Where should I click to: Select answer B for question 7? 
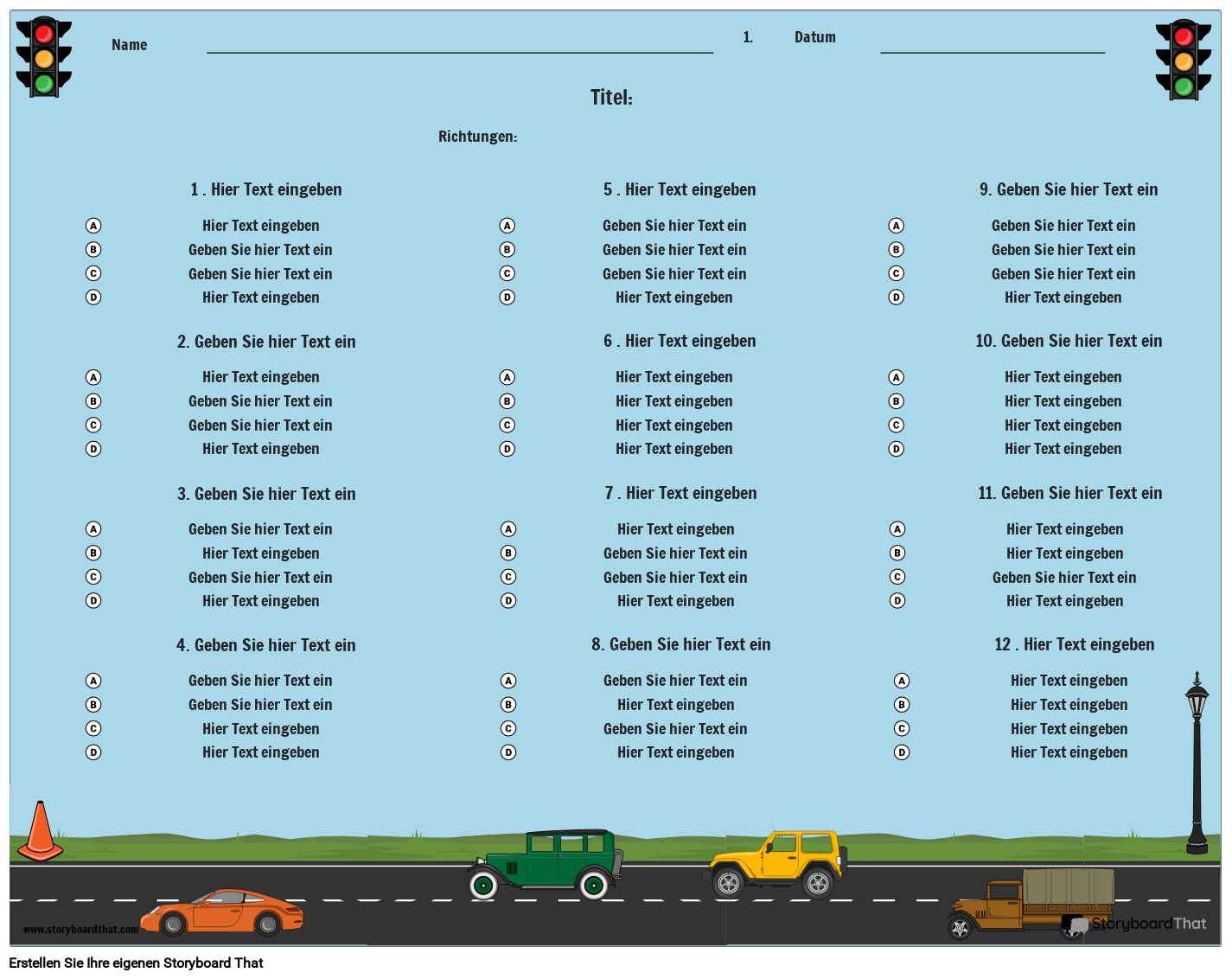[507, 553]
